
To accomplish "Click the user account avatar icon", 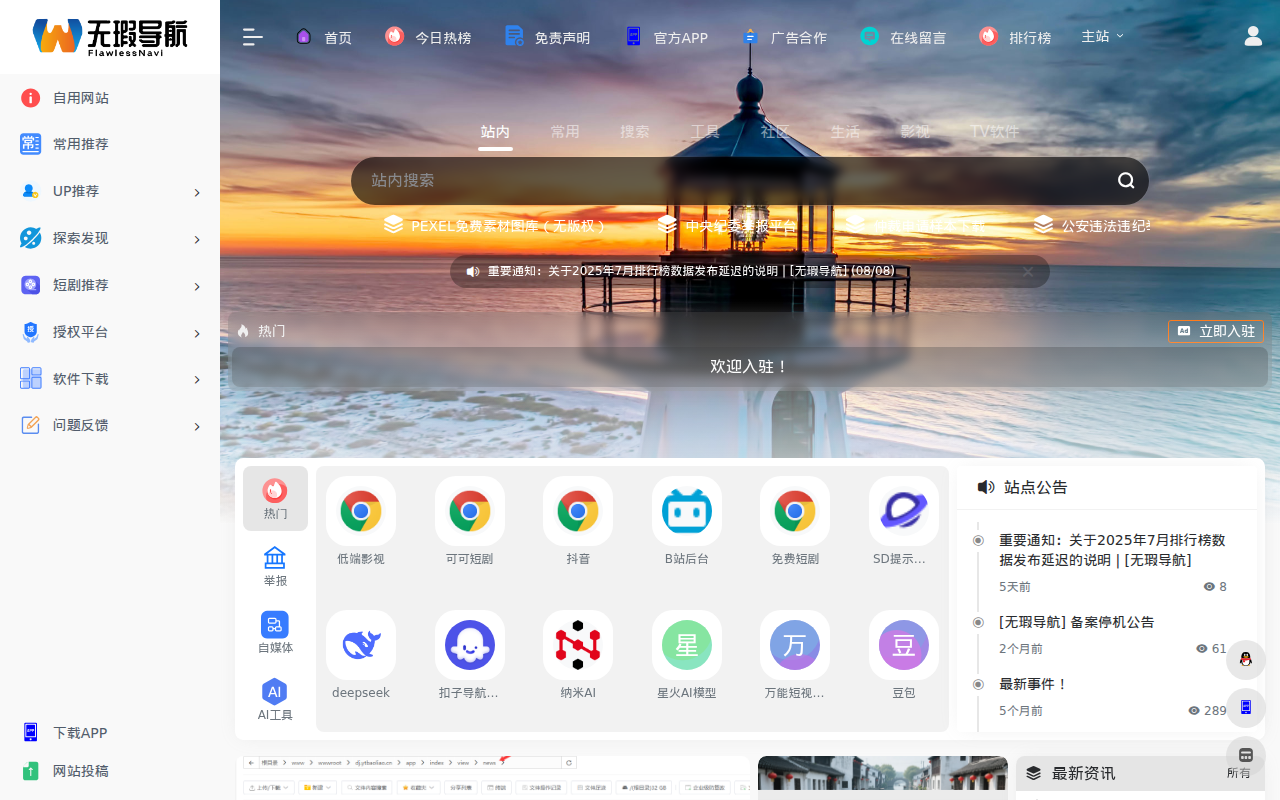I will click(1253, 36).
